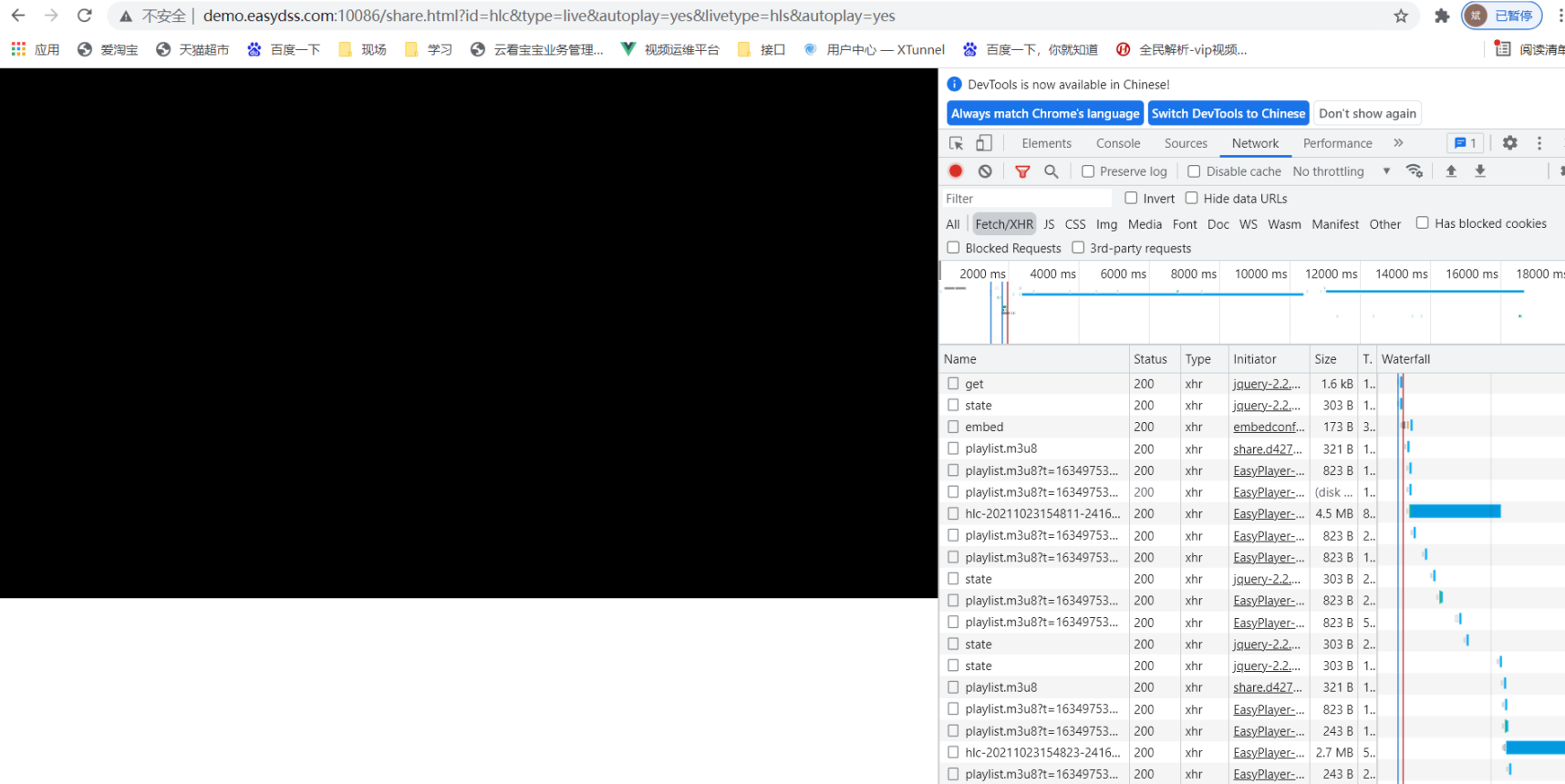Expand more DevTools tabs with the chevron

coord(1398,143)
